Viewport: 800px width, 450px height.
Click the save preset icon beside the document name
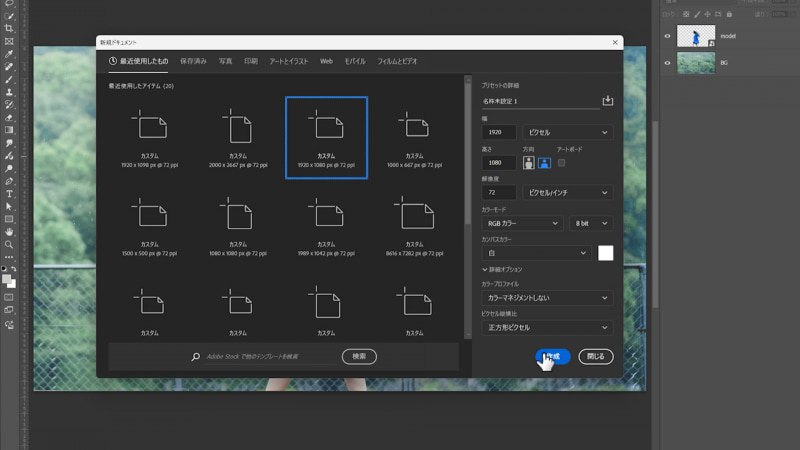607,101
